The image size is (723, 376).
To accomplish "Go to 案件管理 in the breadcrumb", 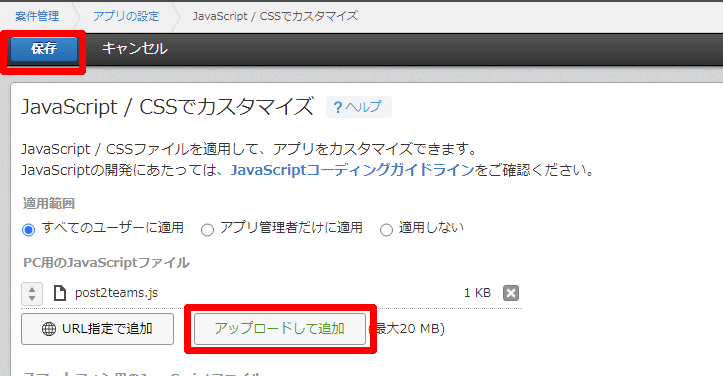I will 37,16.
